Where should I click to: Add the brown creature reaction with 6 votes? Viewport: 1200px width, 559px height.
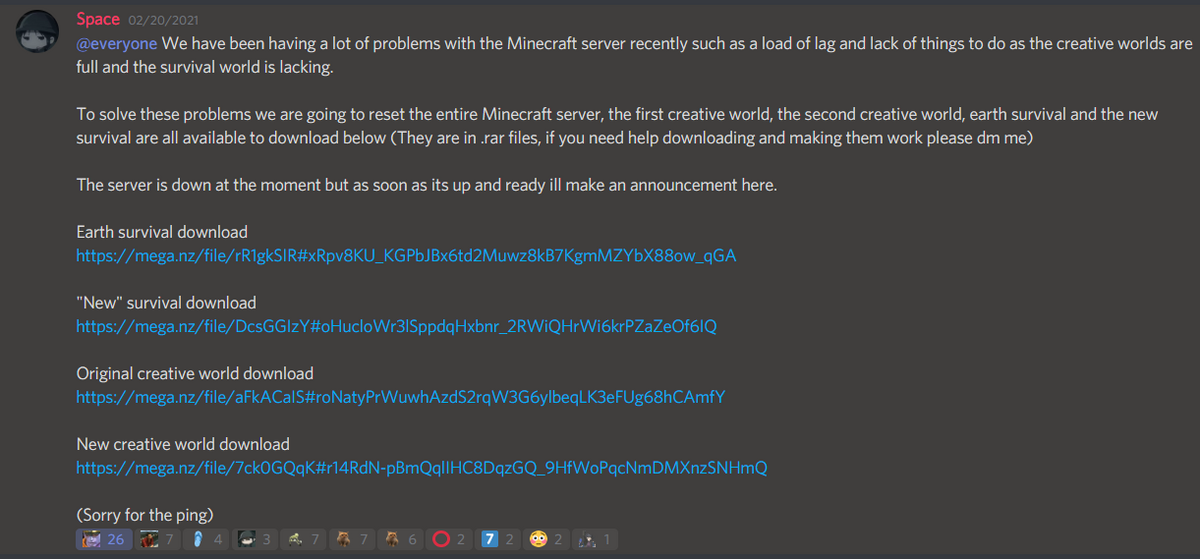pos(401,539)
